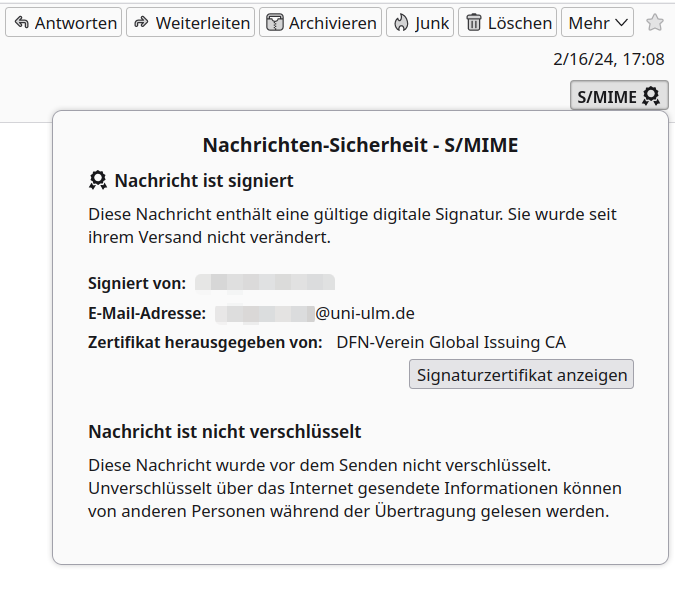Click the "Nachricht ist nicht verschlüsselt" heading

pyautogui.click(x=224, y=432)
